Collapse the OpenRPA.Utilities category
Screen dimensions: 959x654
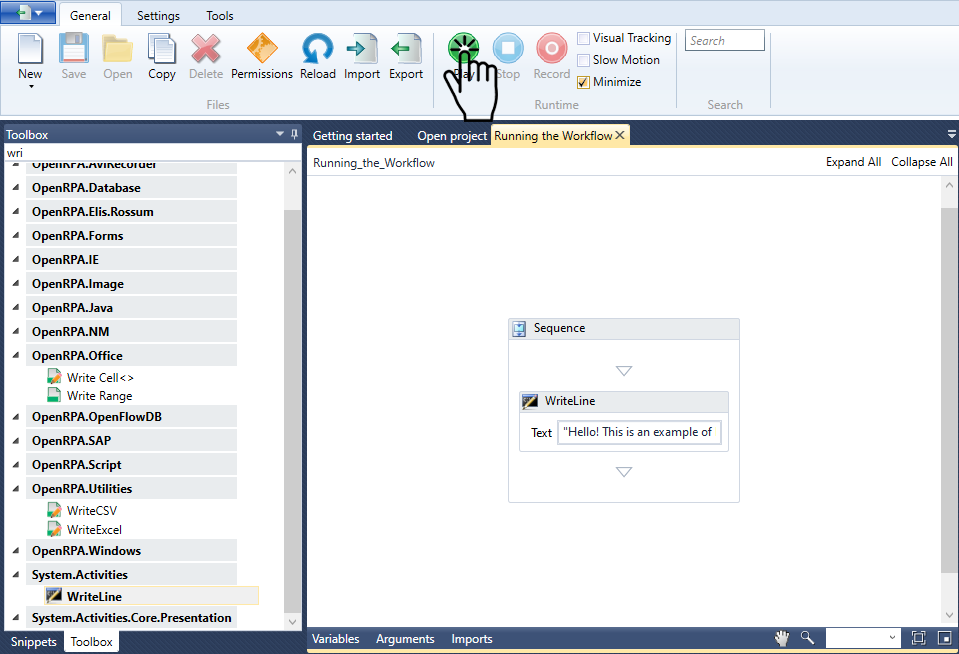[x=16, y=489]
